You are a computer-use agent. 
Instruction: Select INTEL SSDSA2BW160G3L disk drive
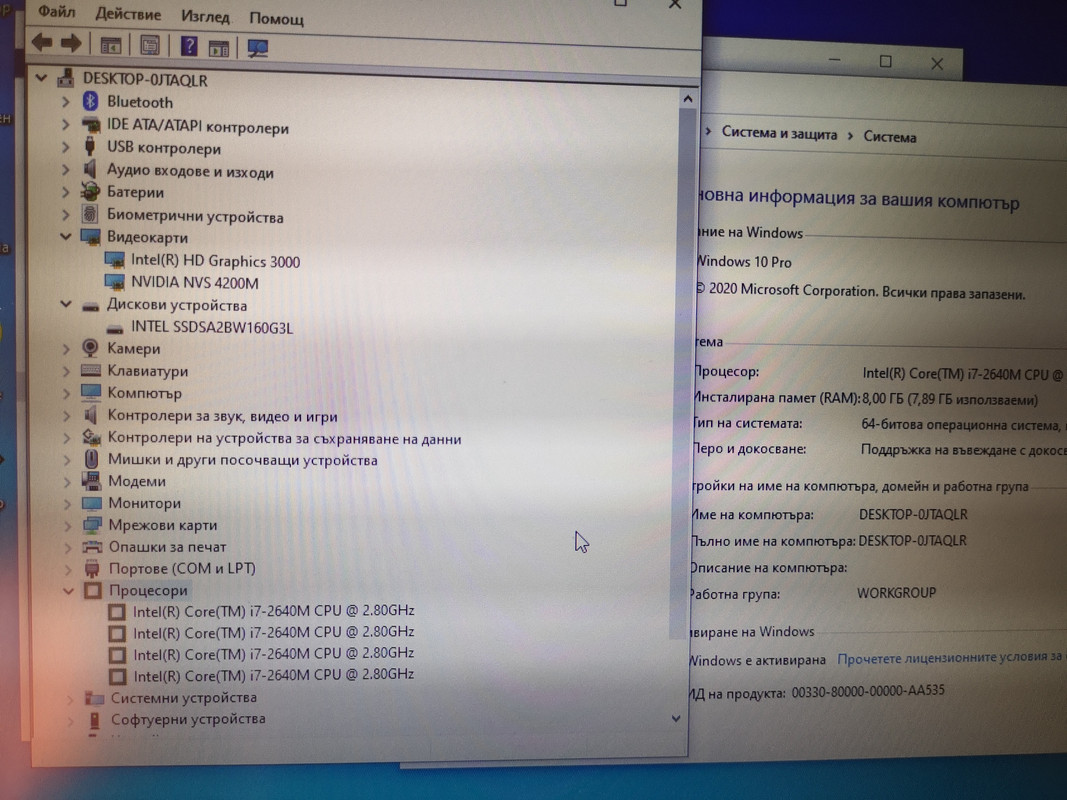pyautogui.click(x=212, y=327)
